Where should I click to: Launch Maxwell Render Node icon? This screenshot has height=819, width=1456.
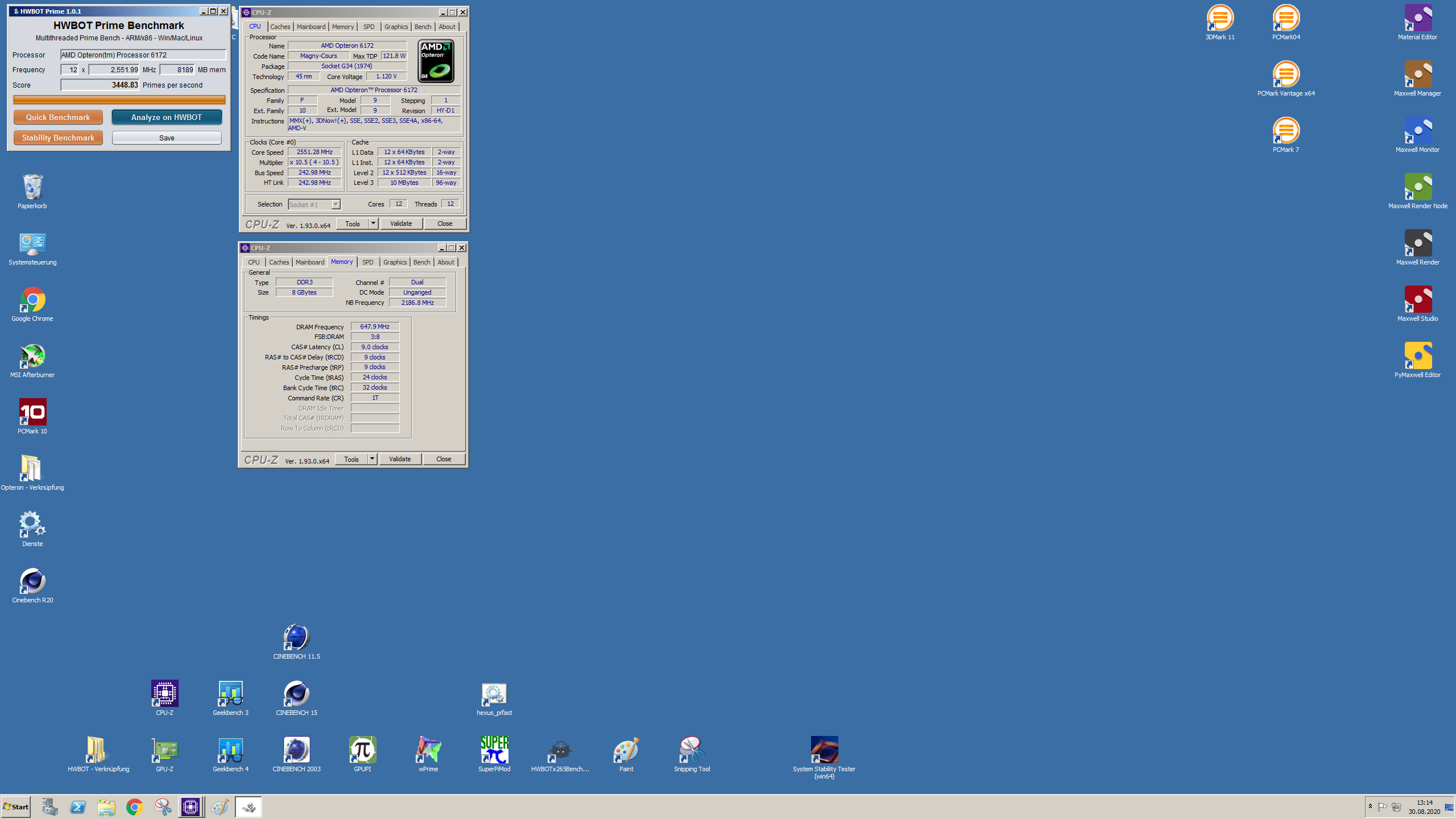point(1417,191)
